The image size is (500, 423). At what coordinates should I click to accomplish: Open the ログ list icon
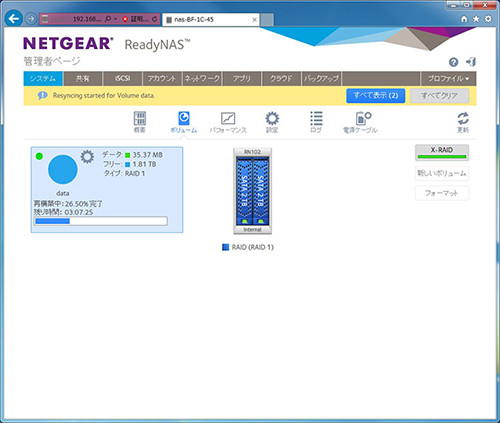(x=316, y=122)
